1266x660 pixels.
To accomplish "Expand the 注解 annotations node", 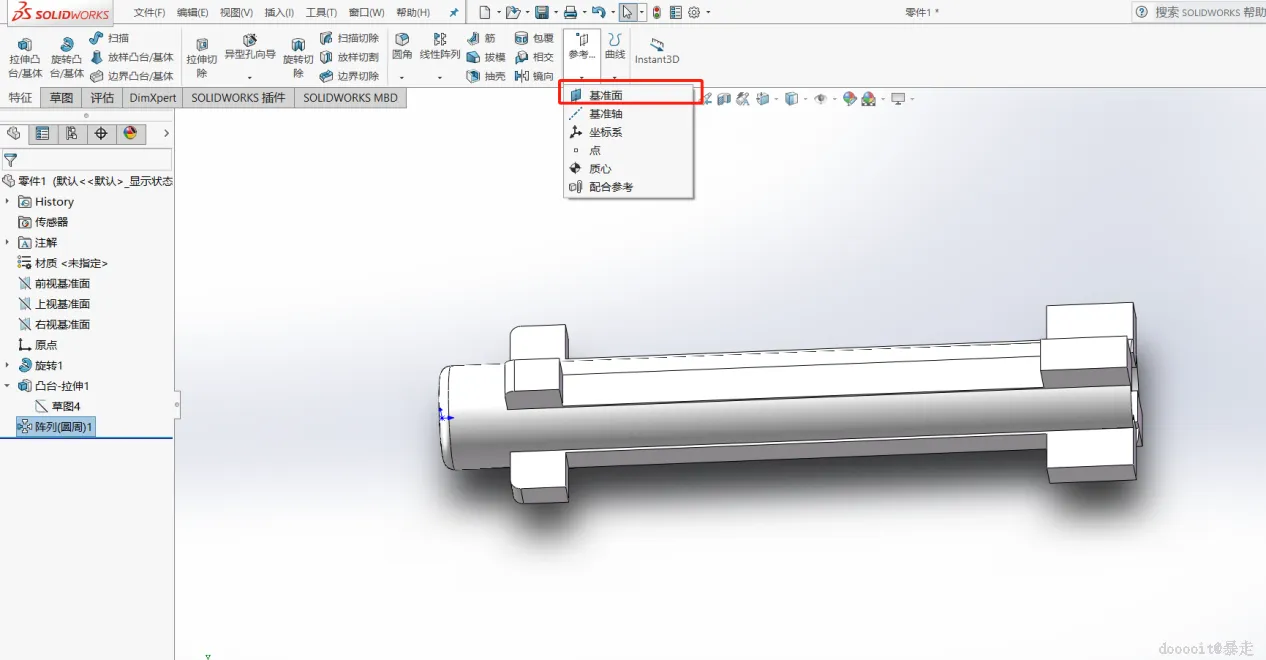I will [x=8, y=243].
